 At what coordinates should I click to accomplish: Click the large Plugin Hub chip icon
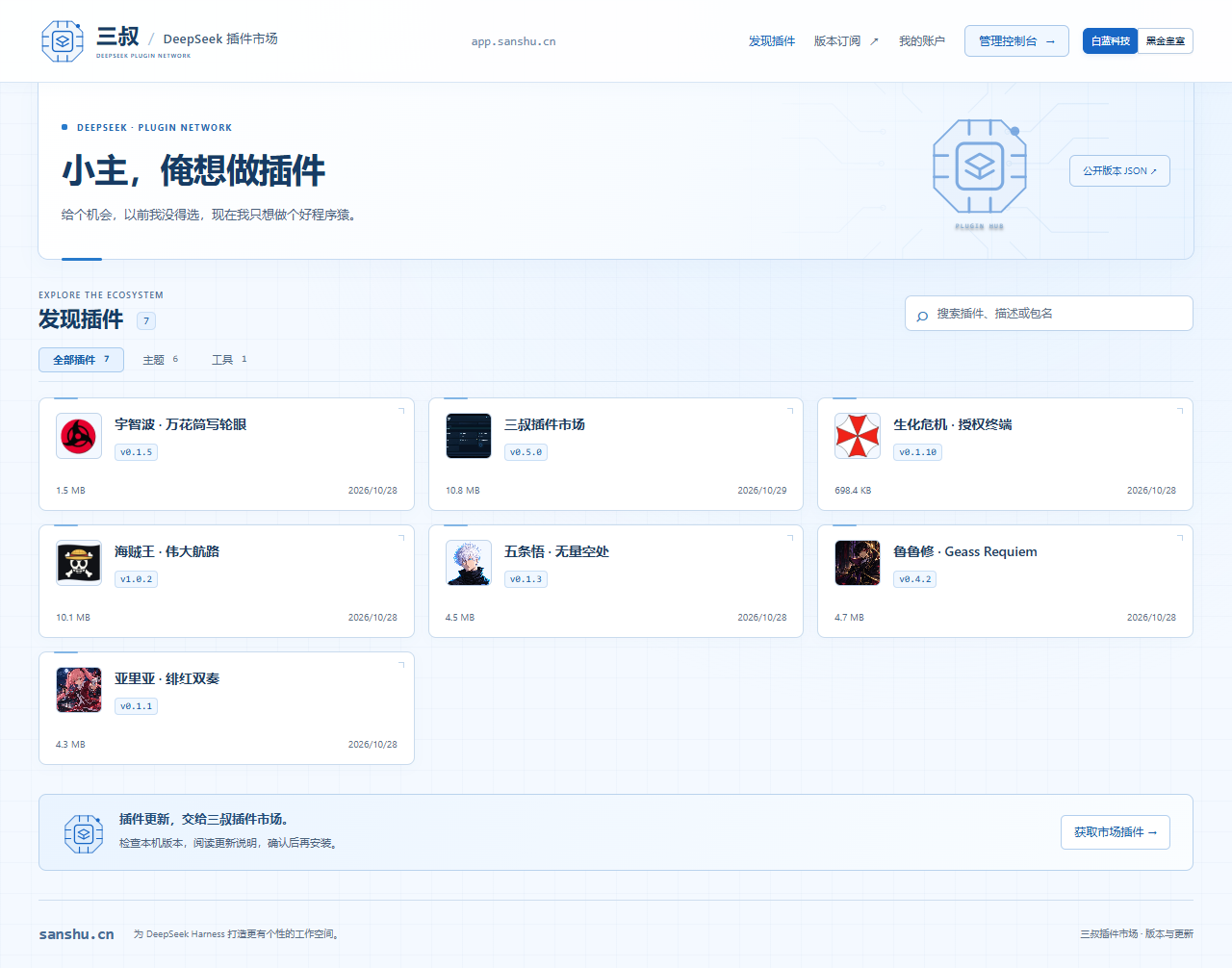point(980,166)
